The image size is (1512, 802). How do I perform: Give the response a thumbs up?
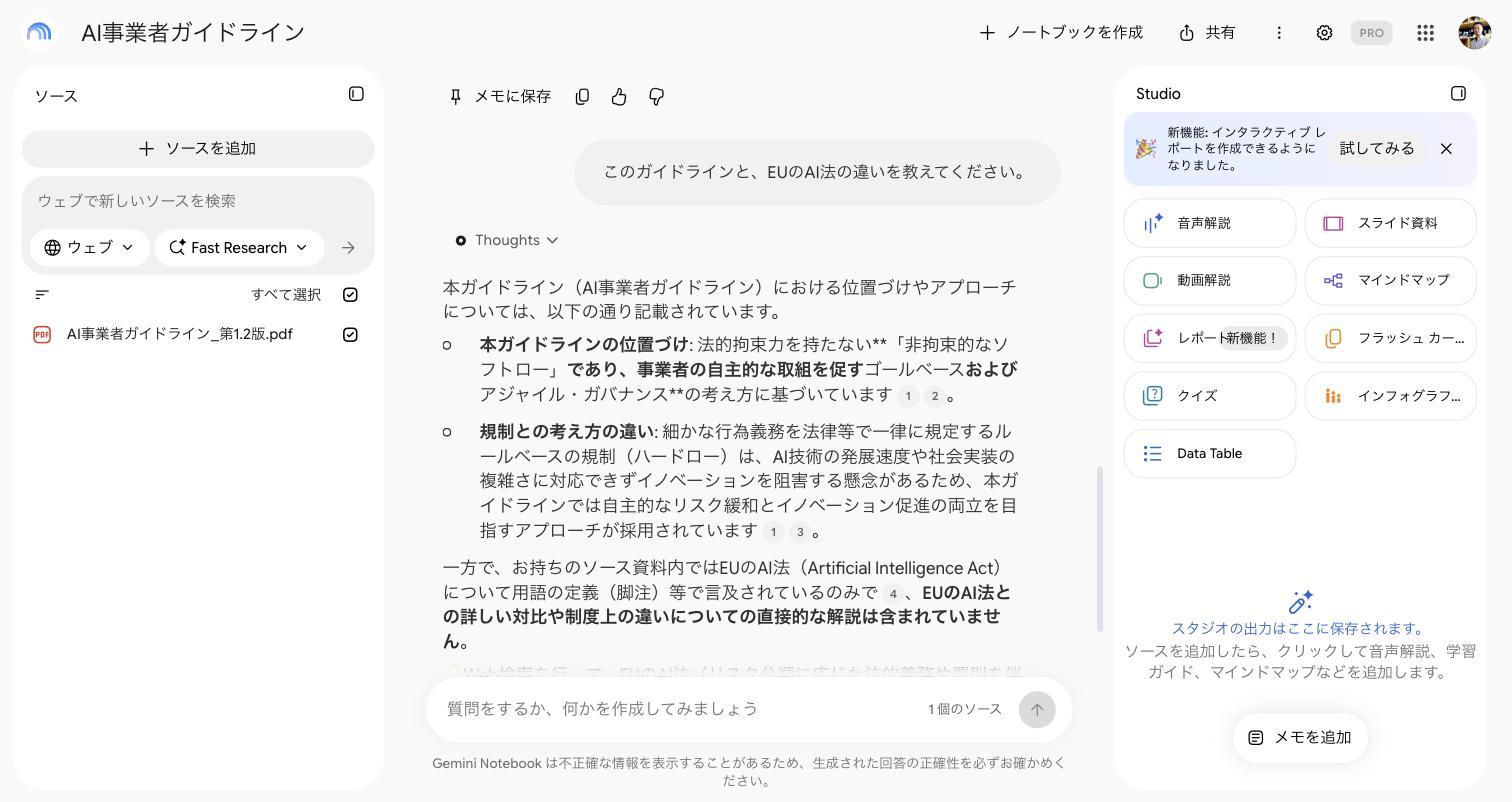click(x=619, y=97)
